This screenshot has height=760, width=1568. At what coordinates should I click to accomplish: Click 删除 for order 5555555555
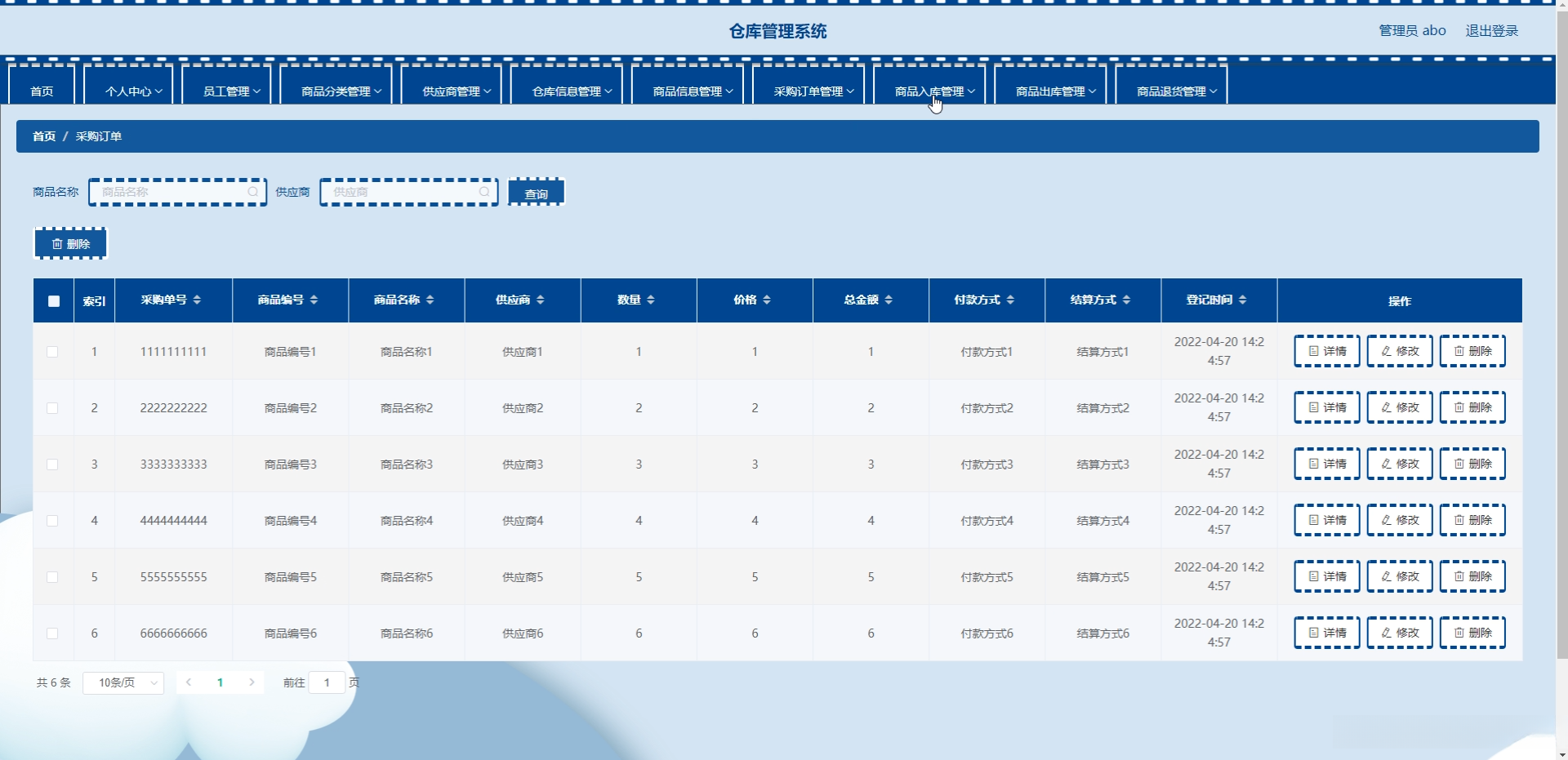coord(1472,576)
